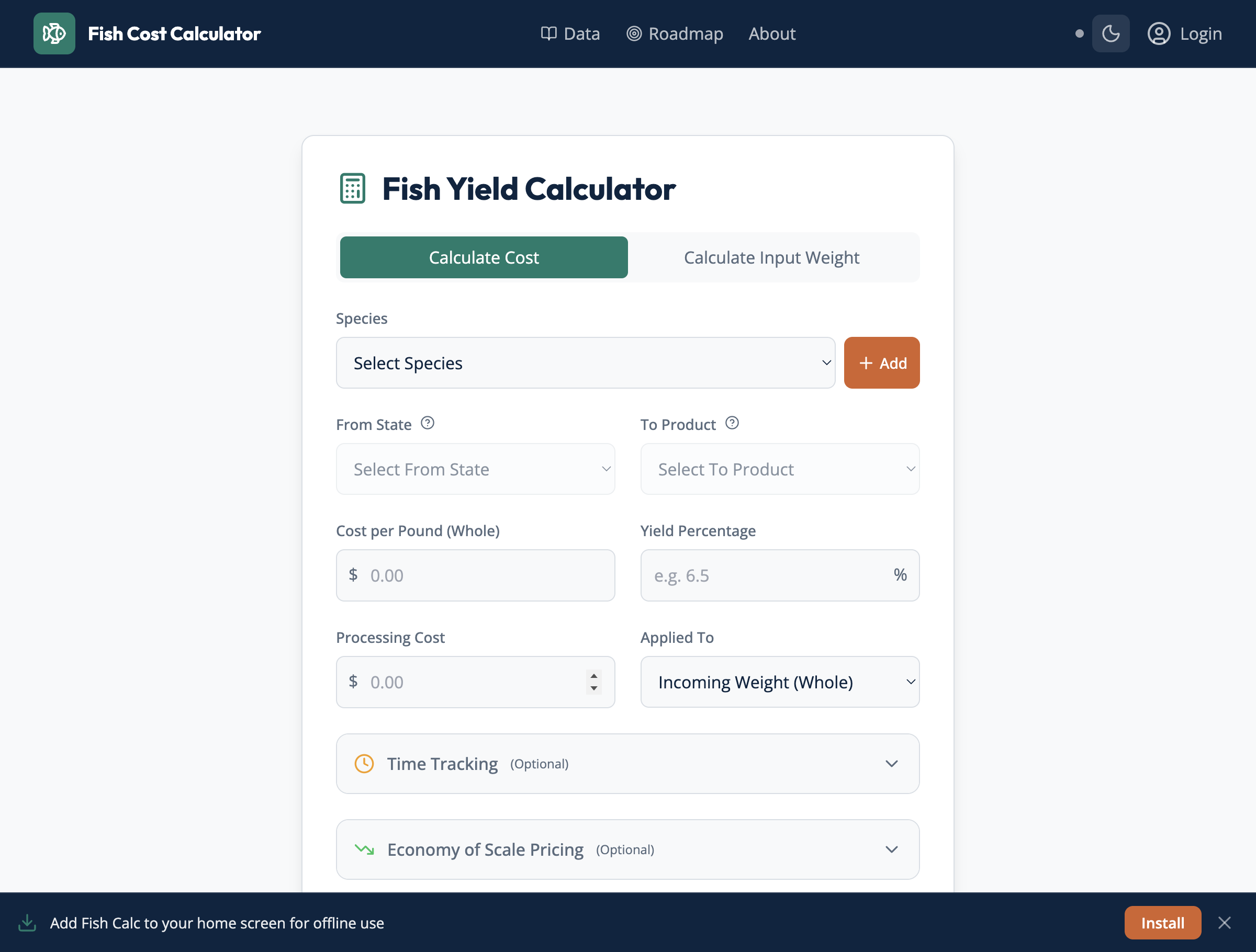Select the Data book icon
The width and height of the screenshot is (1256, 952).
548,33
